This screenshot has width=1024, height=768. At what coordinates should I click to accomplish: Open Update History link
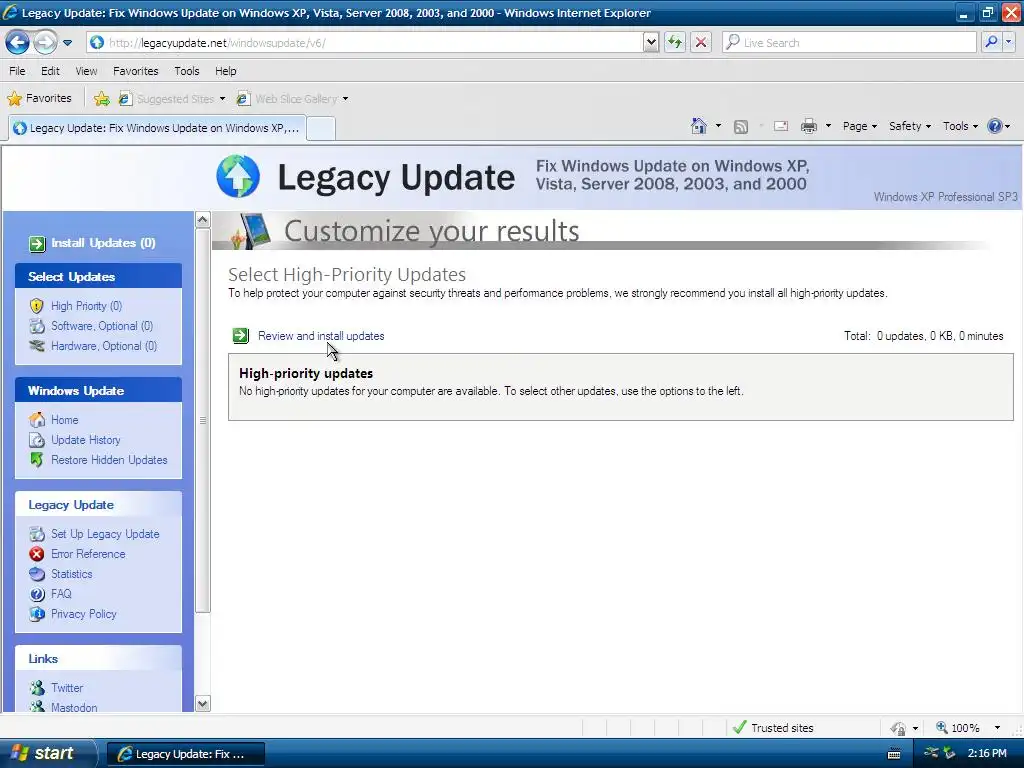[86, 440]
